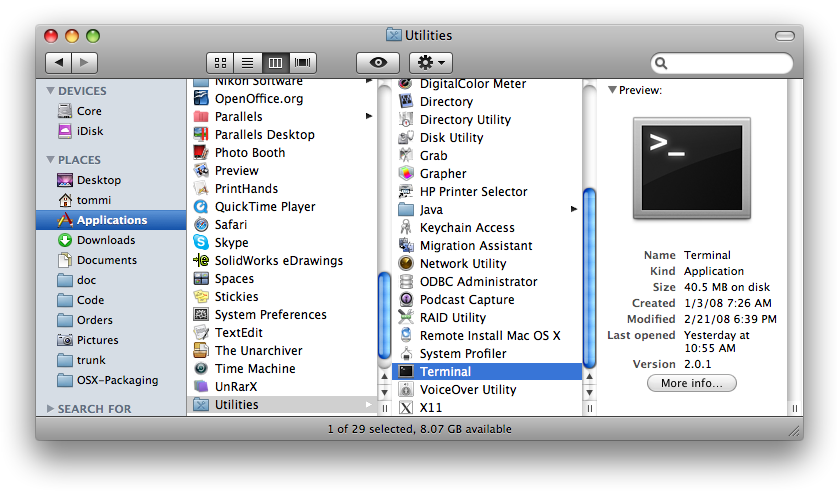The height and width of the screenshot is (493, 837).
Task: Expand the SEARCH FOR sidebar section
Action: point(50,409)
